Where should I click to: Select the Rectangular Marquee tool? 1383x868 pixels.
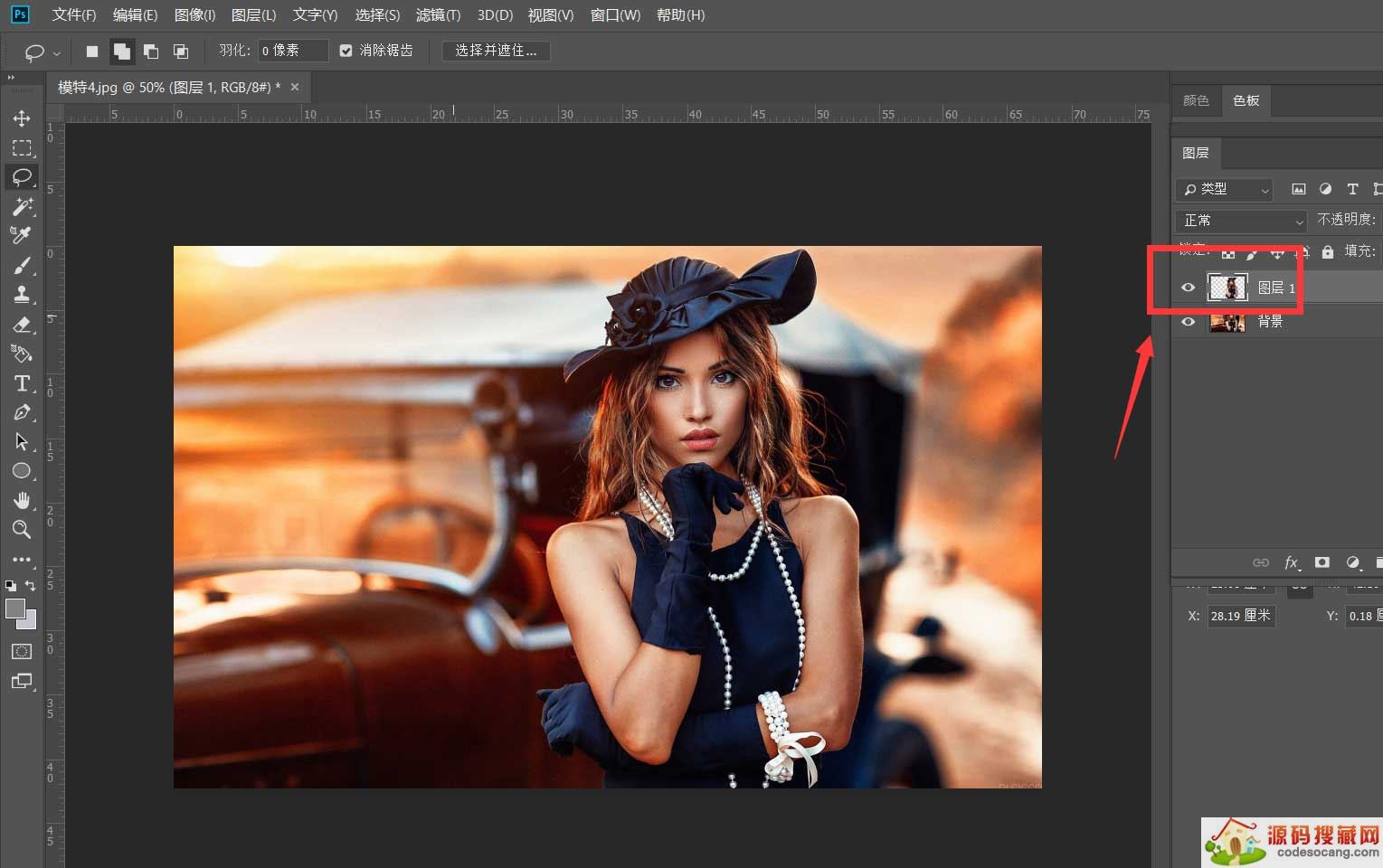(22, 147)
